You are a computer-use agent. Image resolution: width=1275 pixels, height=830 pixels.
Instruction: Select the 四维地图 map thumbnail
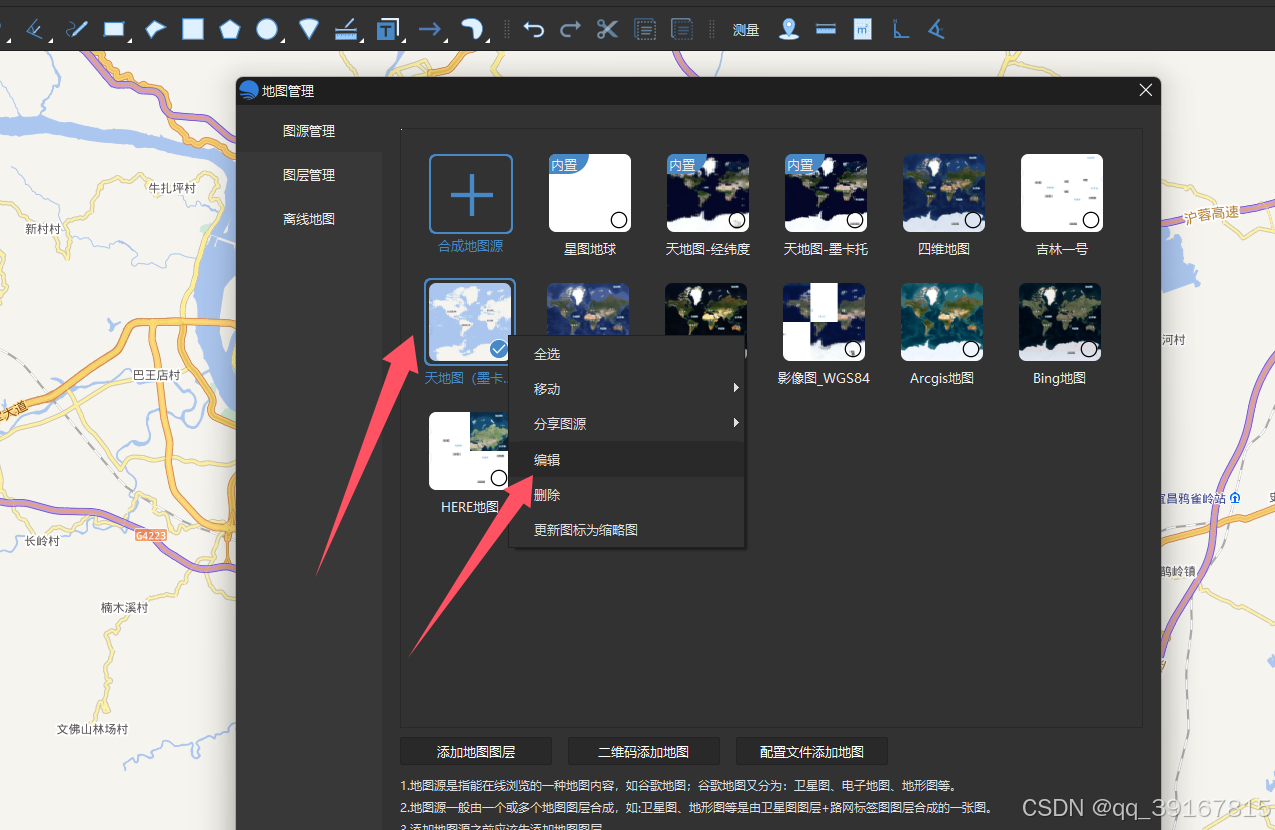click(944, 193)
